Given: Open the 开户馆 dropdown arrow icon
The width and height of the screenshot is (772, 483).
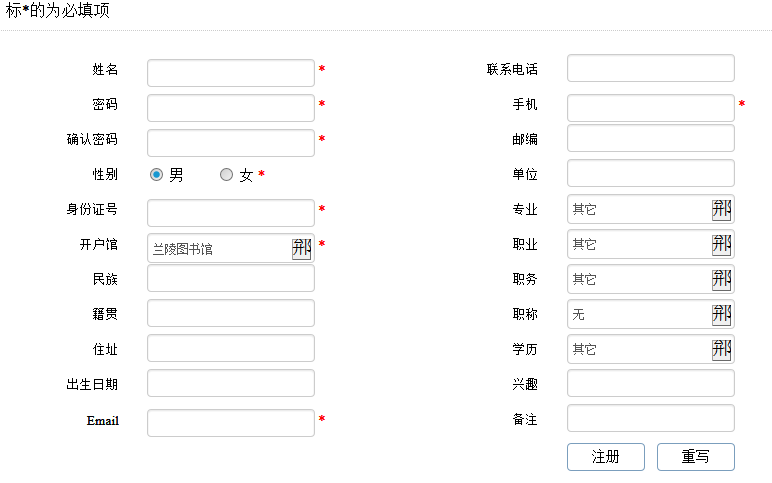Looking at the screenshot, I should tap(302, 249).
